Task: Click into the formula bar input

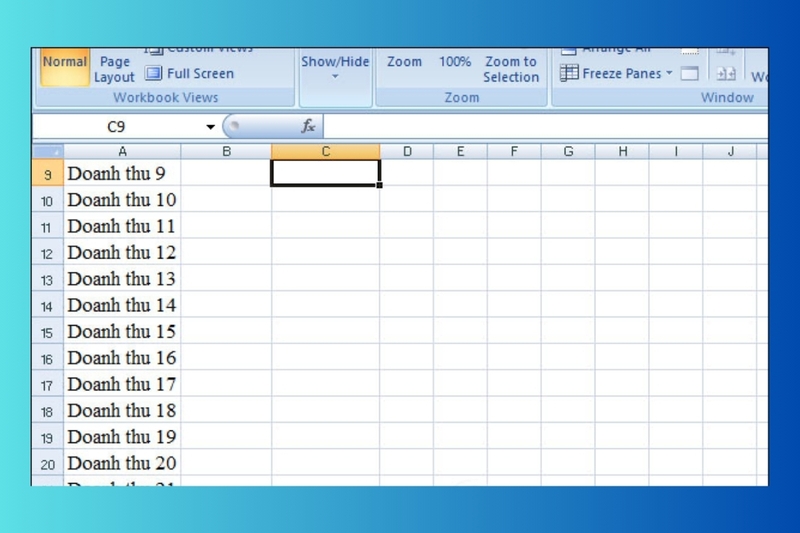Action: [545, 126]
